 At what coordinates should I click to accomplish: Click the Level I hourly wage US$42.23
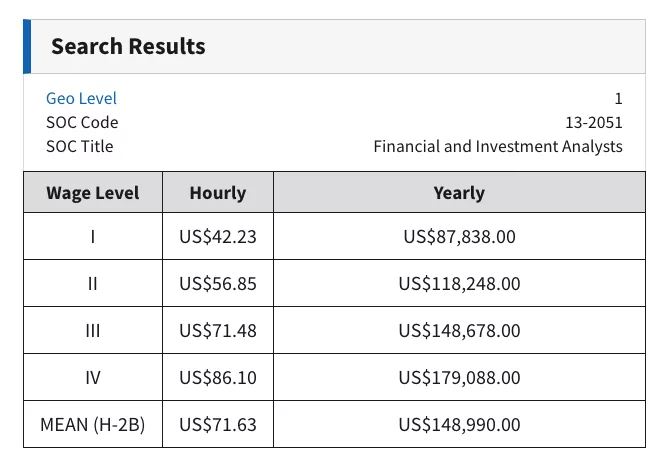tap(218, 237)
